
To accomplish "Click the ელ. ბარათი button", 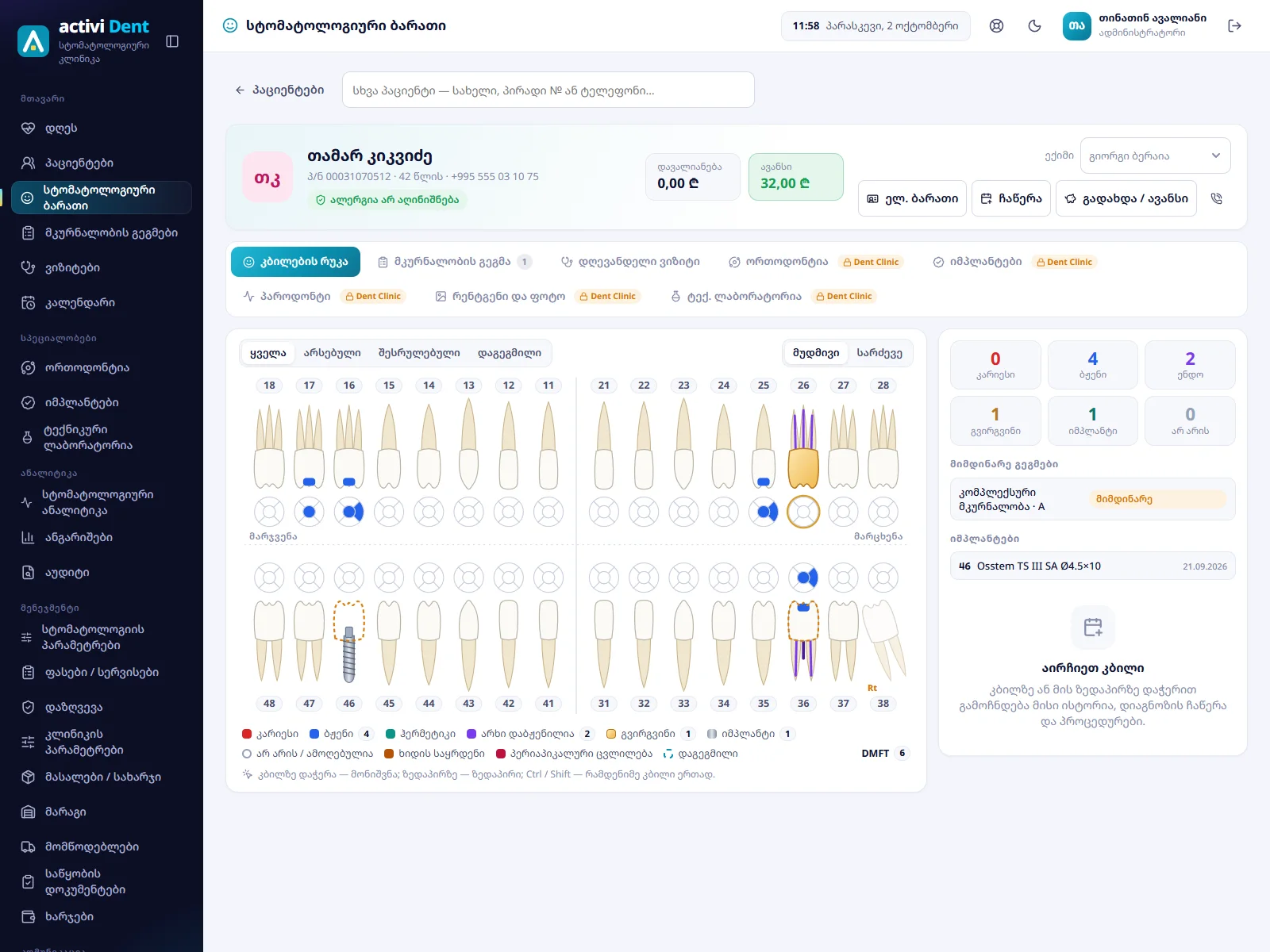I will (912, 198).
